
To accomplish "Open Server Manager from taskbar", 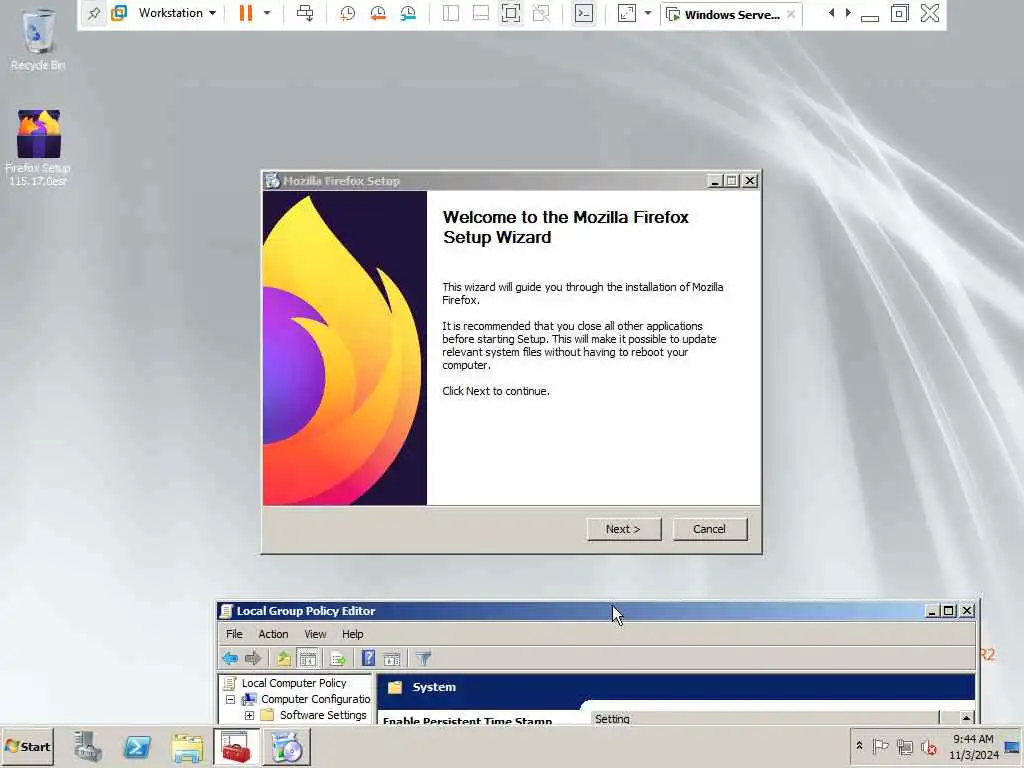I will (x=88, y=747).
